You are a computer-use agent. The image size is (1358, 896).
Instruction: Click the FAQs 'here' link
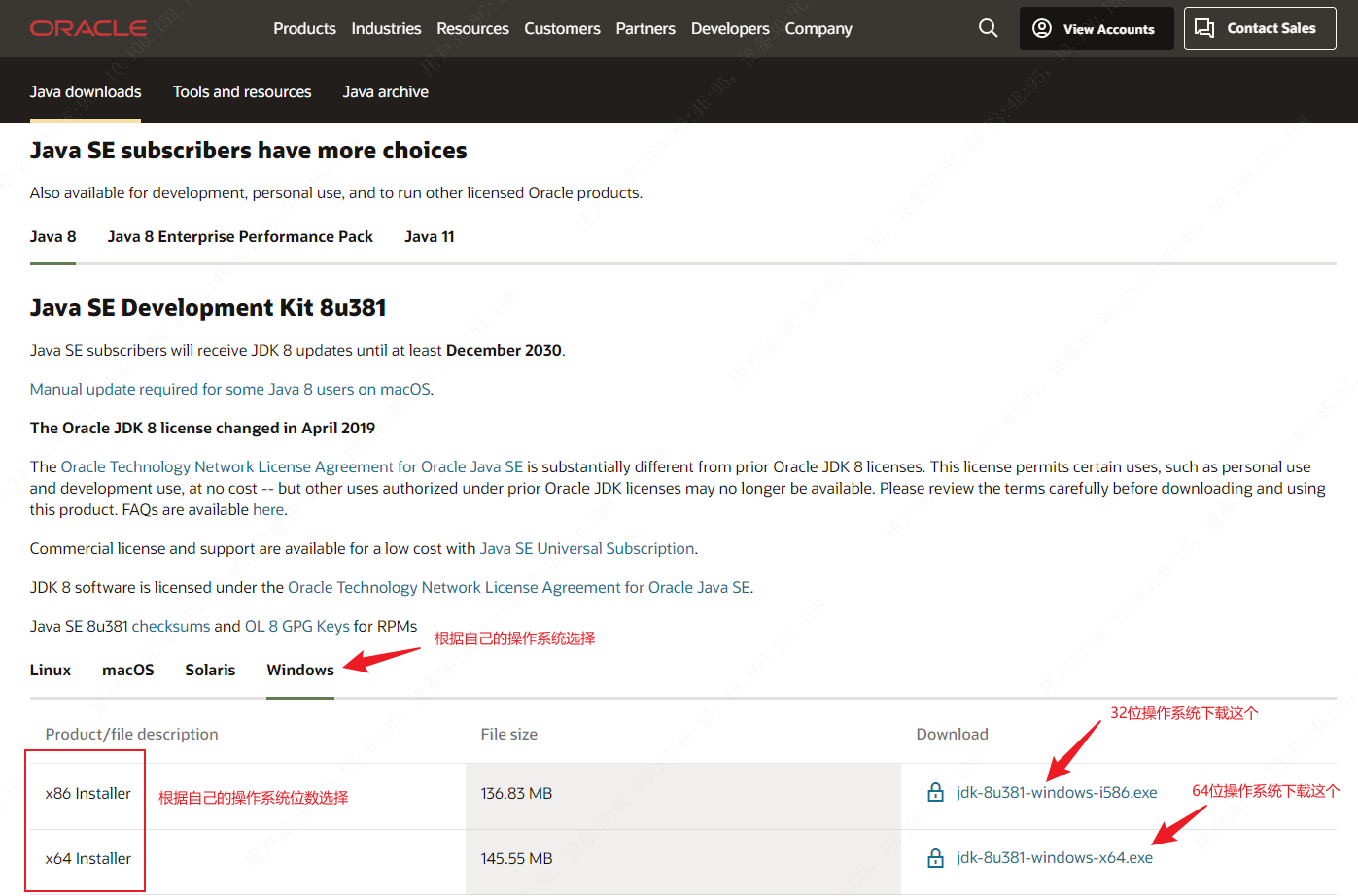[x=268, y=509]
